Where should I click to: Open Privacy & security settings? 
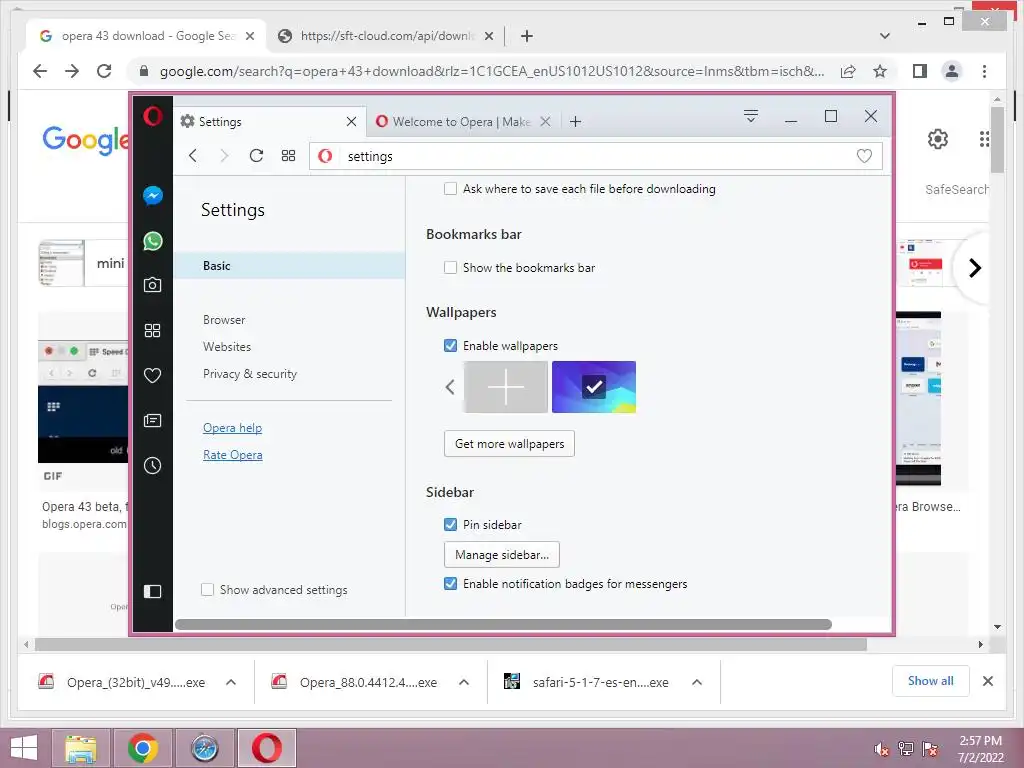249,374
